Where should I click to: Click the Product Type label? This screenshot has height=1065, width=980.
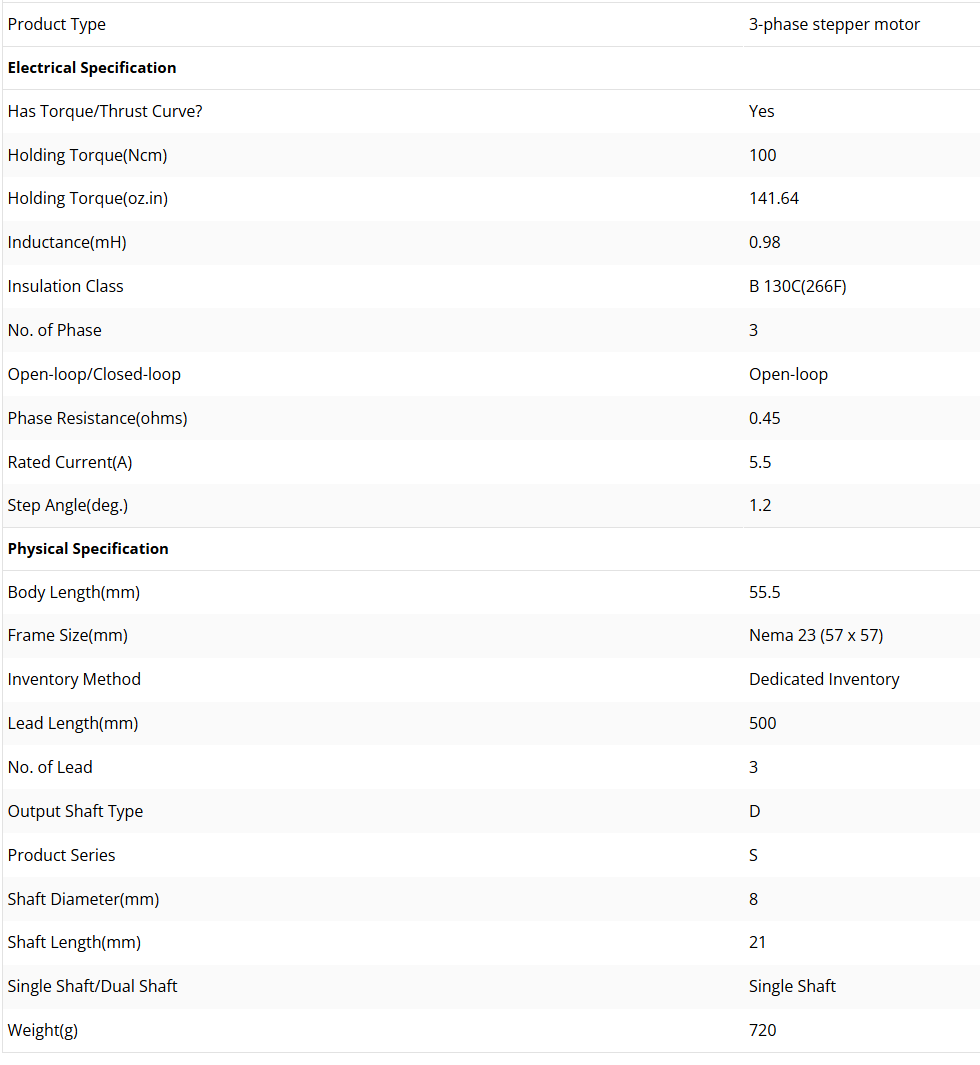56,24
